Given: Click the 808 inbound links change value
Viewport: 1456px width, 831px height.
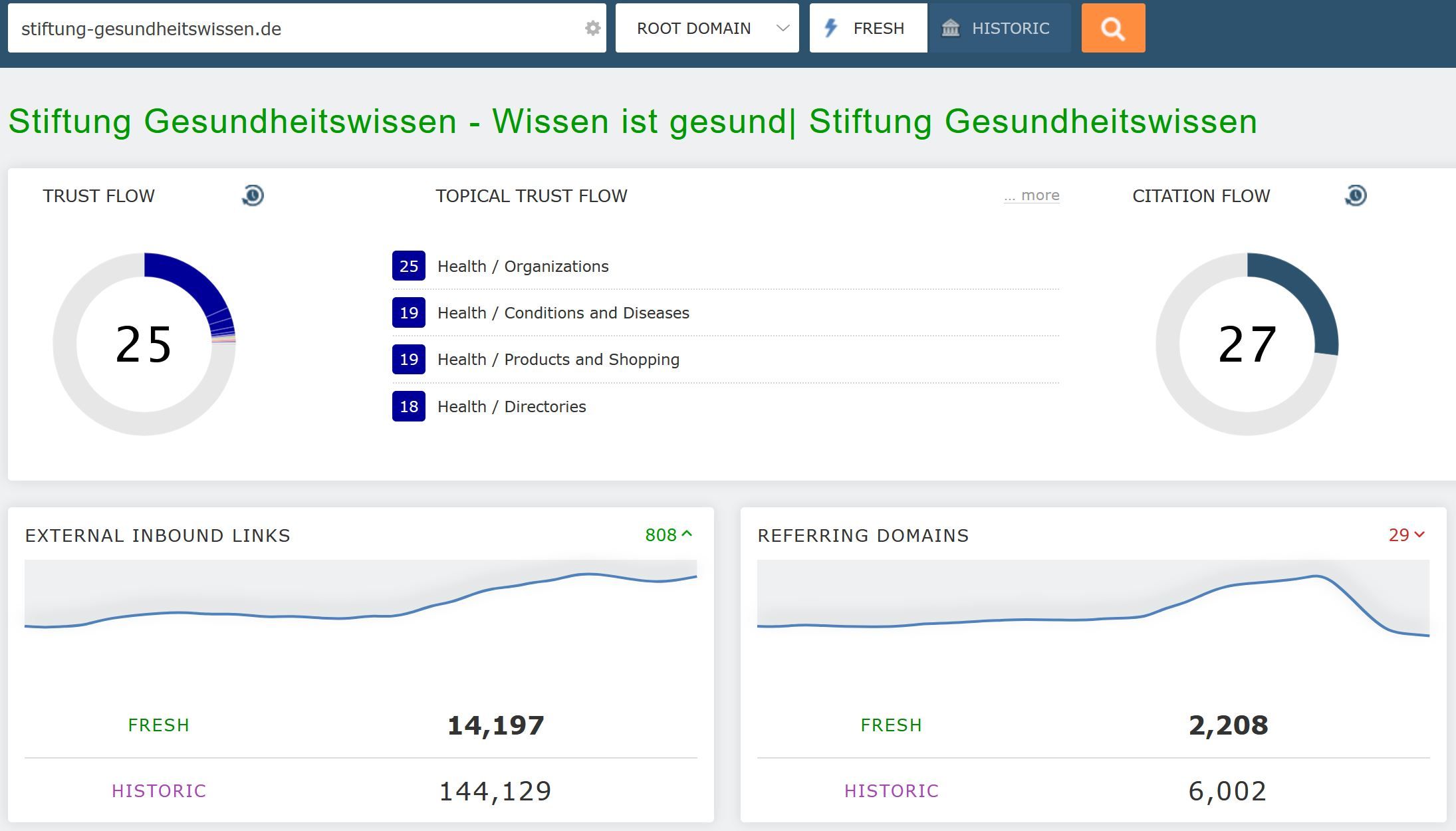Looking at the screenshot, I should 660,535.
